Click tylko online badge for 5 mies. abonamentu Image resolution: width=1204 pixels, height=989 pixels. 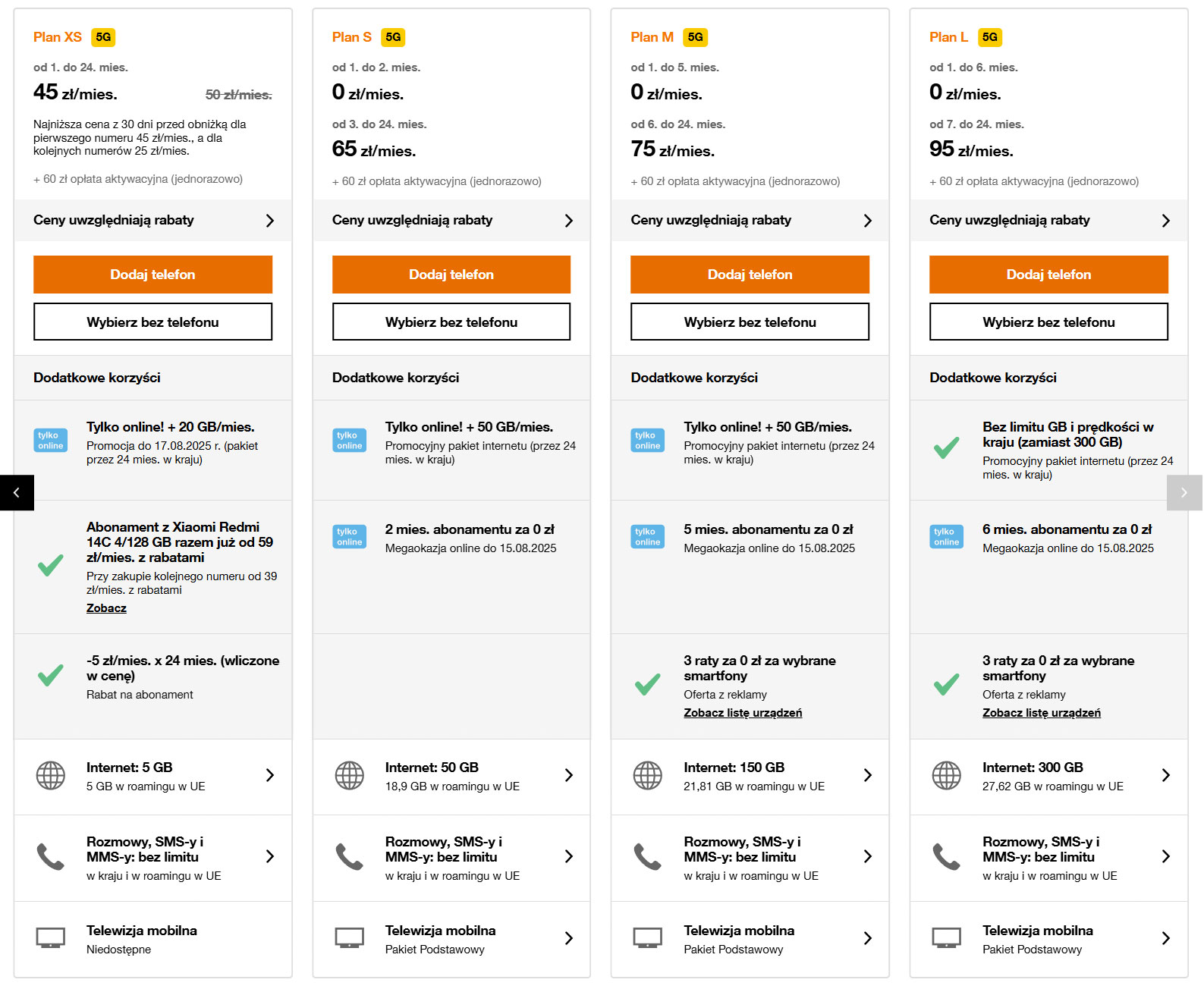[648, 537]
